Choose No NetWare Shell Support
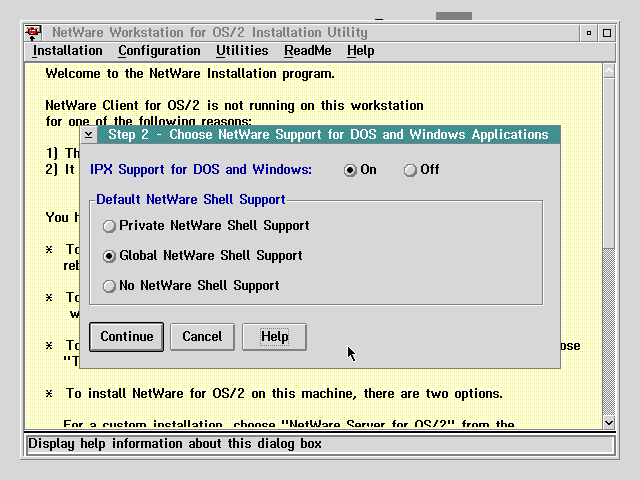 point(191,285)
